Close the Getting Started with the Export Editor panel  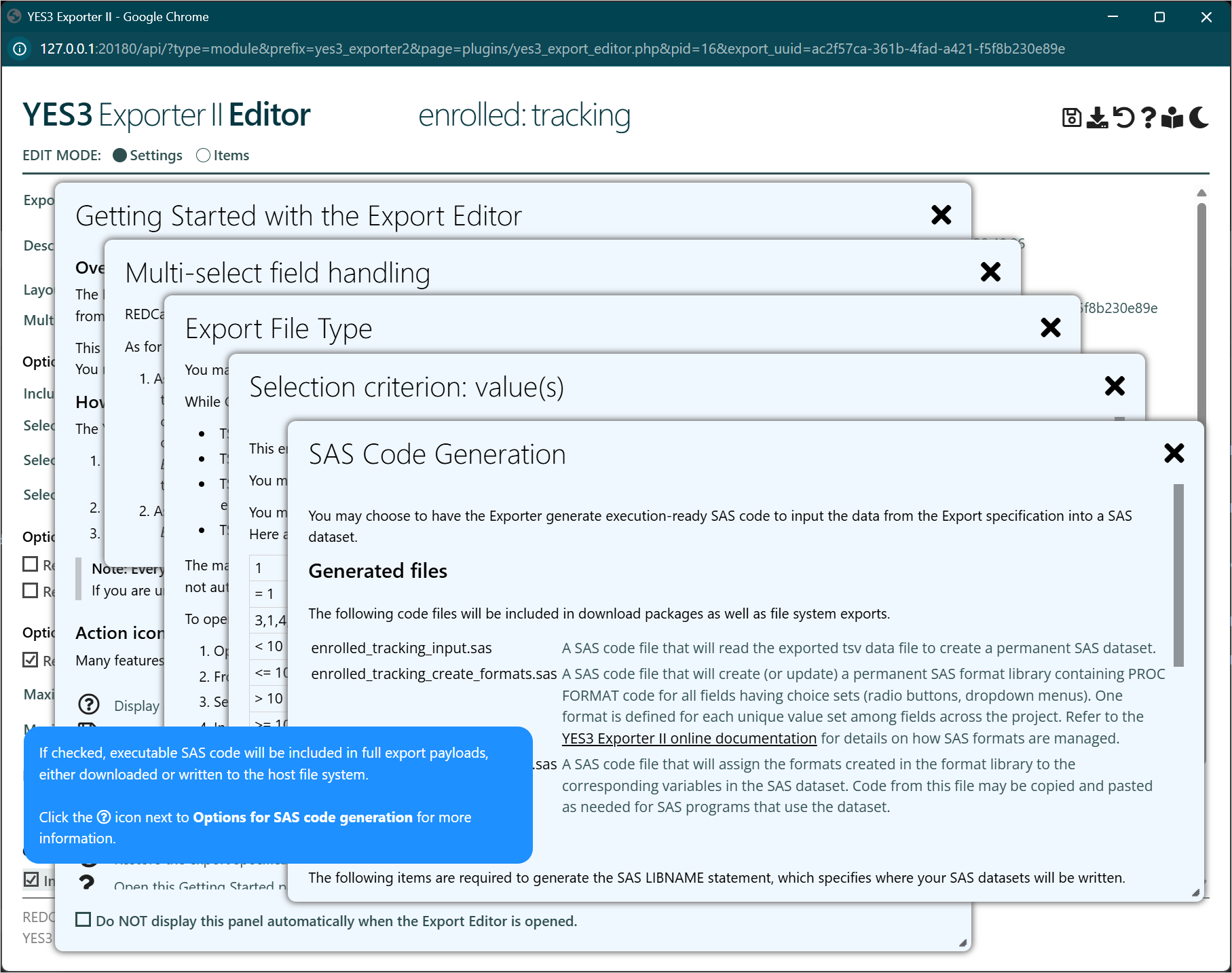coord(941,215)
